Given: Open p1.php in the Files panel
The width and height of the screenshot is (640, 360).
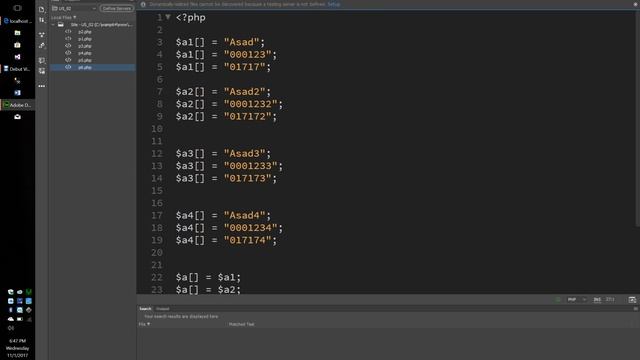Looking at the screenshot, I should coord(84,39).
